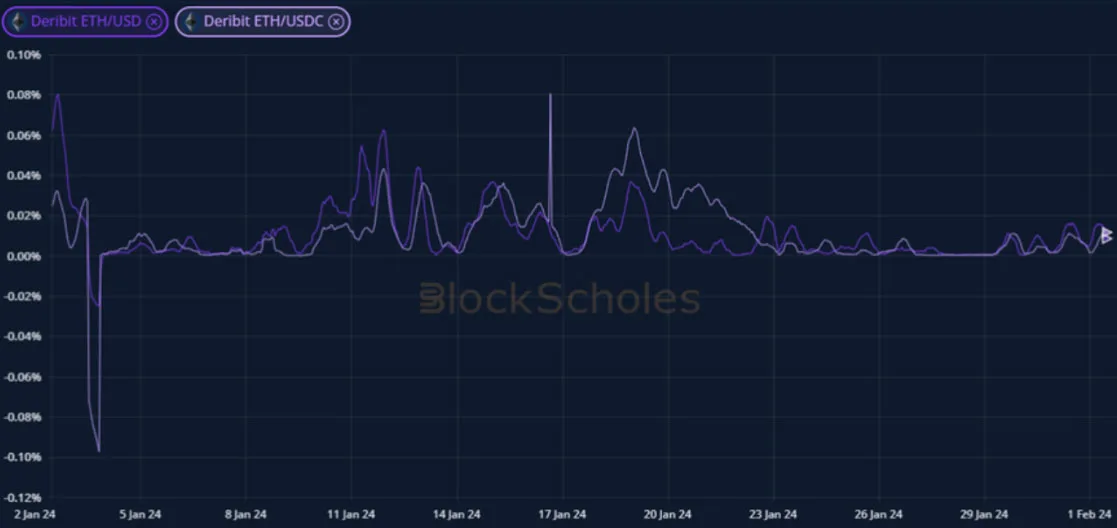Viewport: 1117px width, 528px height.
Task: Click the 0.00% y-axis label
Action: coord(24,256)
